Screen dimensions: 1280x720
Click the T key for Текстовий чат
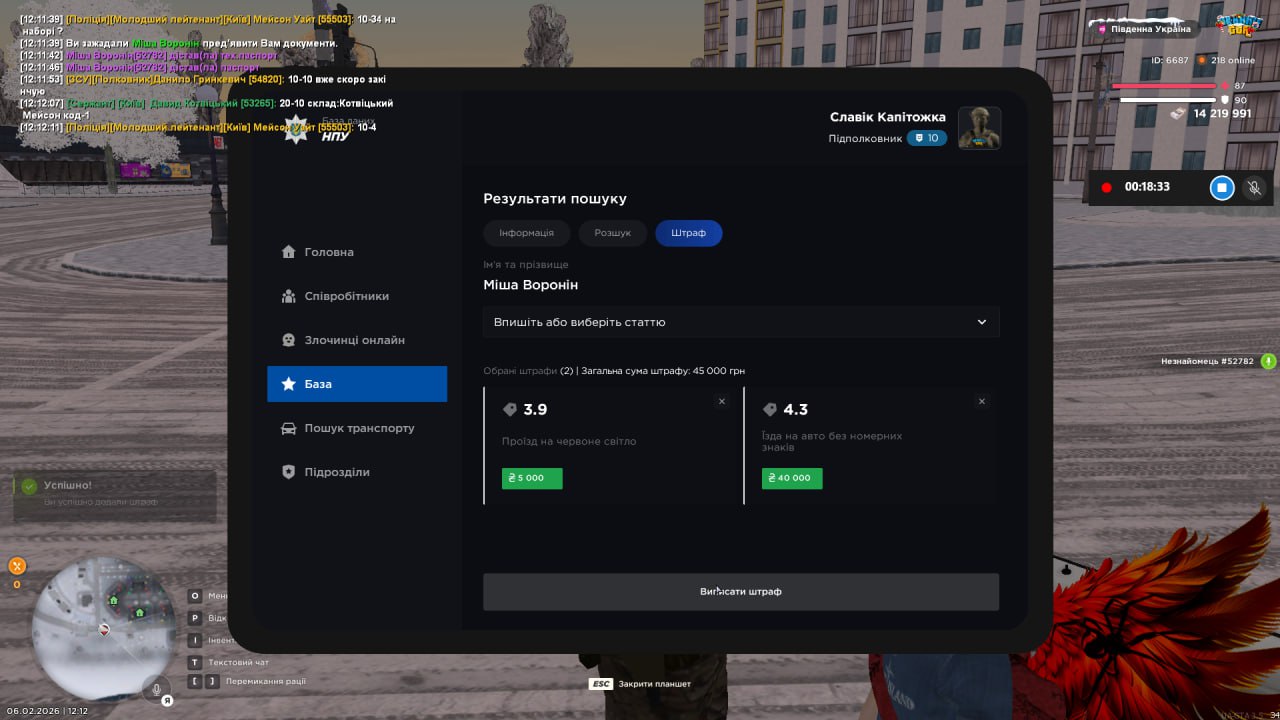[x=195, y=662]
